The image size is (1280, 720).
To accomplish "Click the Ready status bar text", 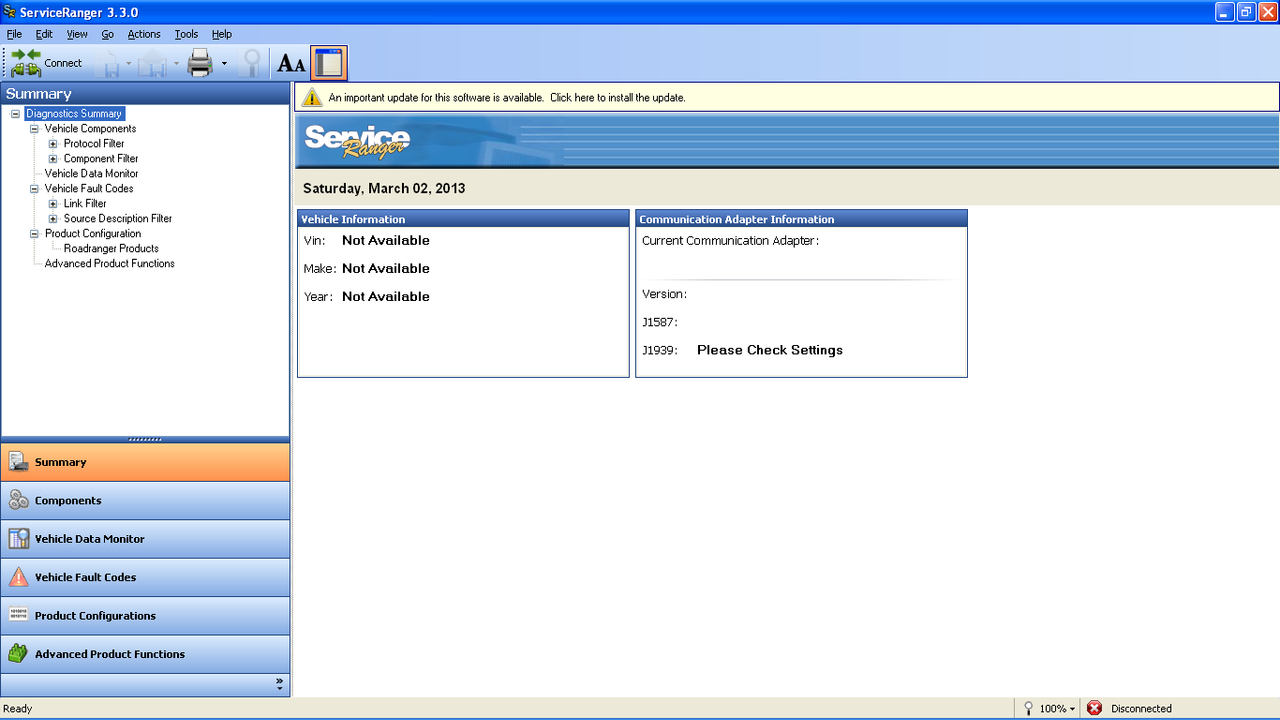I will 18,708.
